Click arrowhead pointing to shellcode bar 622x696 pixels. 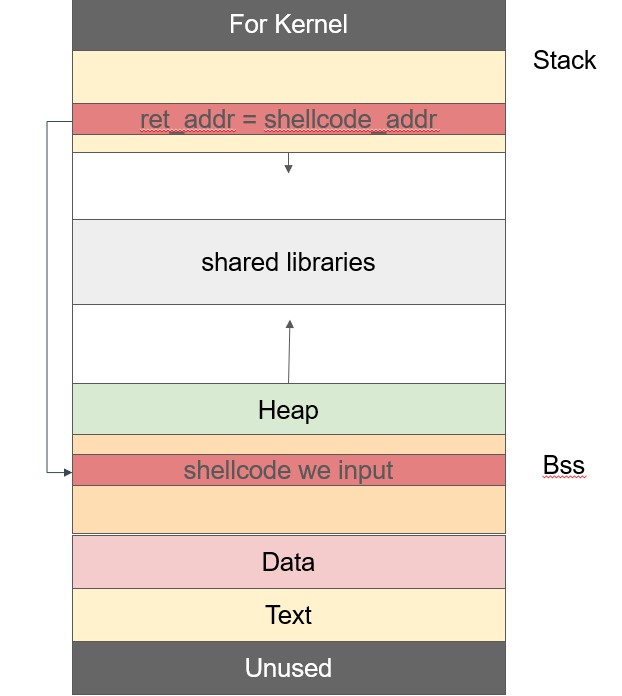click(x=68, y=472)
